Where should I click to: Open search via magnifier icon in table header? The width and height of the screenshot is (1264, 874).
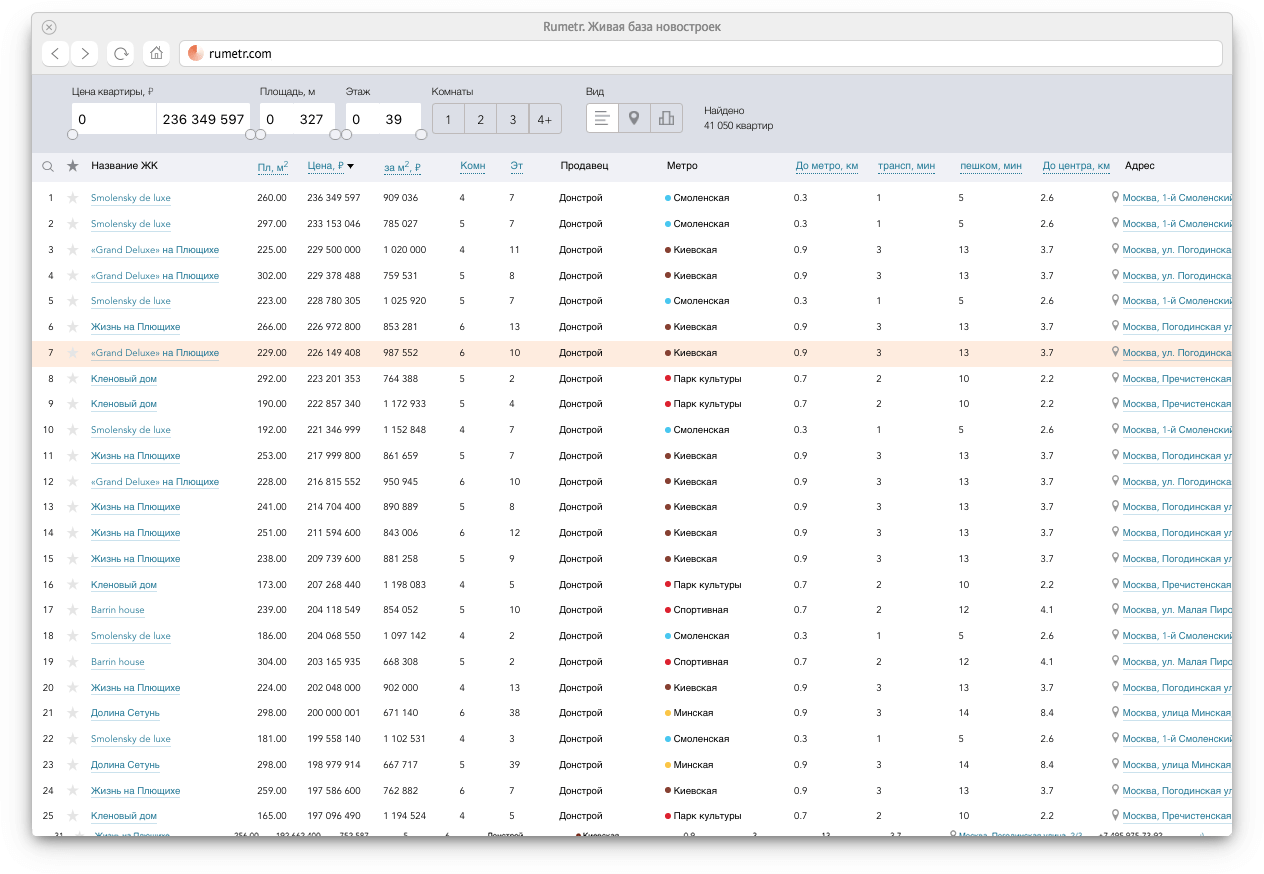pos(48,167)
